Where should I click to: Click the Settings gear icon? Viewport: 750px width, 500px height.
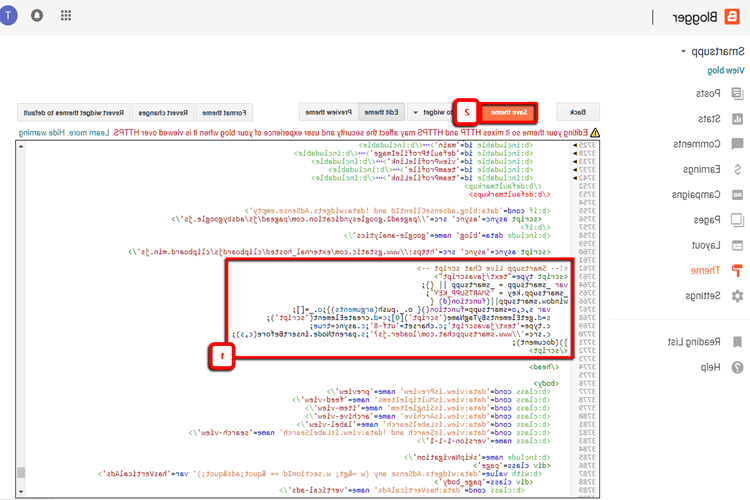(x=737, y=296)
